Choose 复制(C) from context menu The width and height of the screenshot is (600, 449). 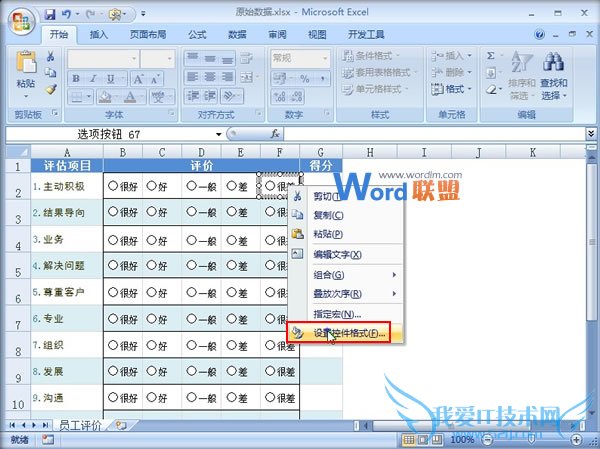tap(344, 215)
